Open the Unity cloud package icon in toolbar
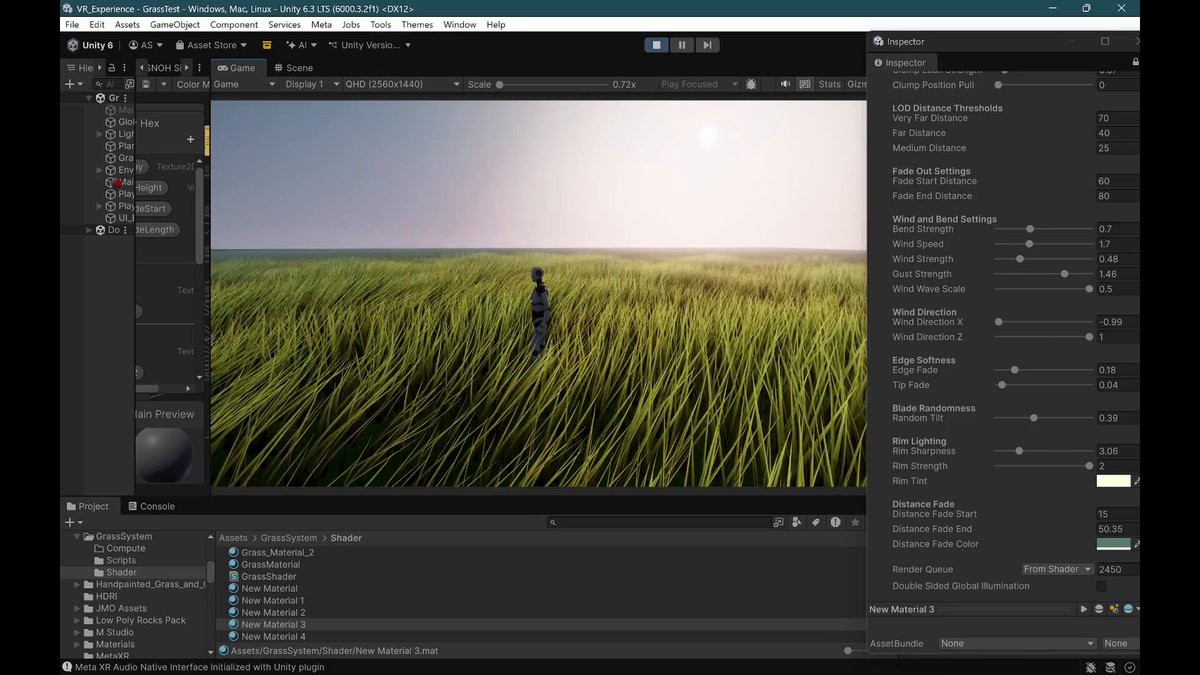Viewport: 1200px width, 675px height. [x=267, y=45]
